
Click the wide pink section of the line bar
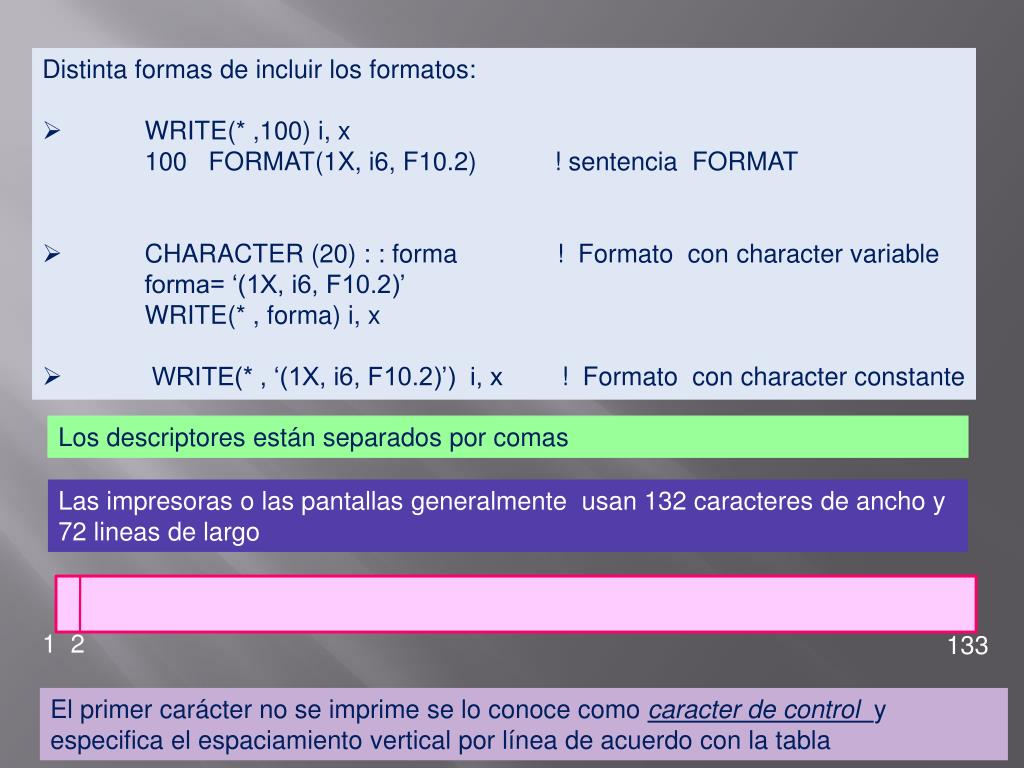528,604
